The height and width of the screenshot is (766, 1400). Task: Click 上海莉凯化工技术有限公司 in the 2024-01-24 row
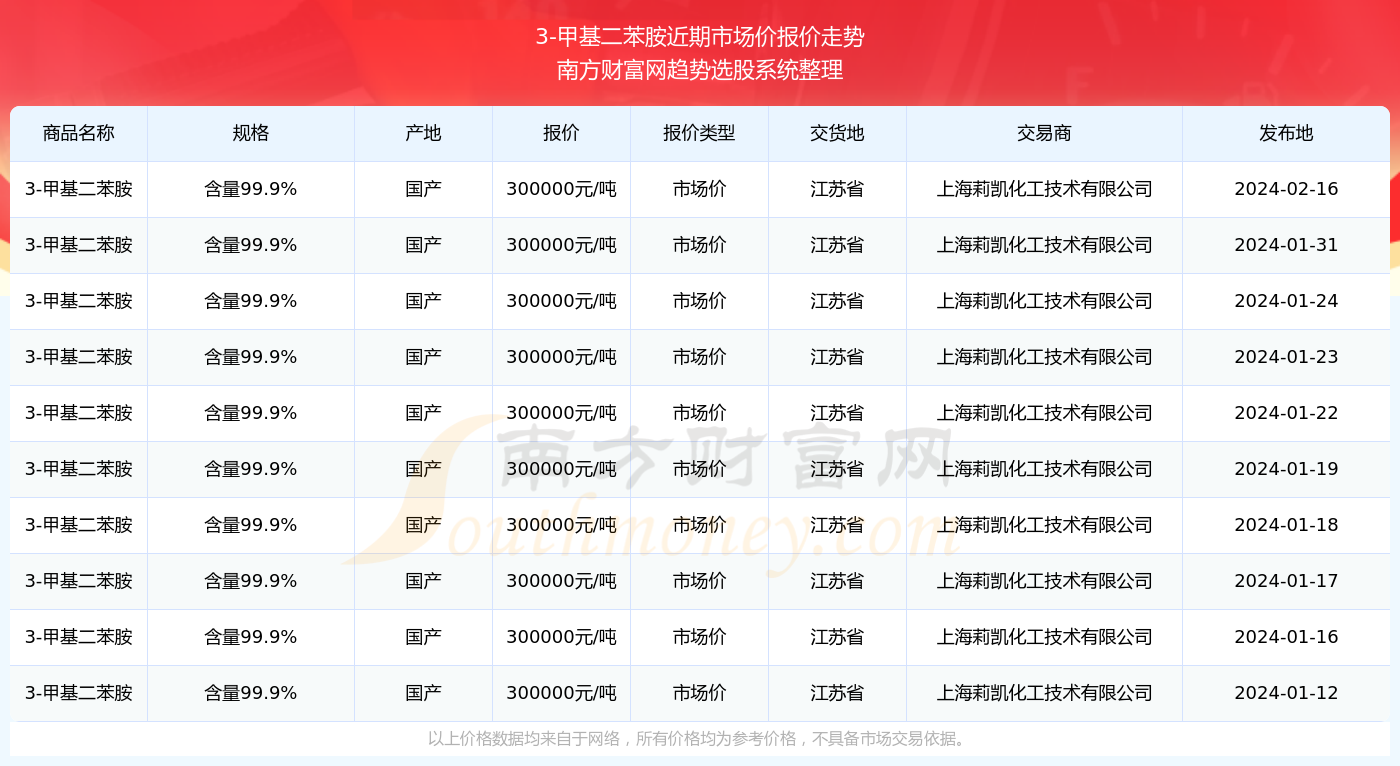tap(1044, 301)
